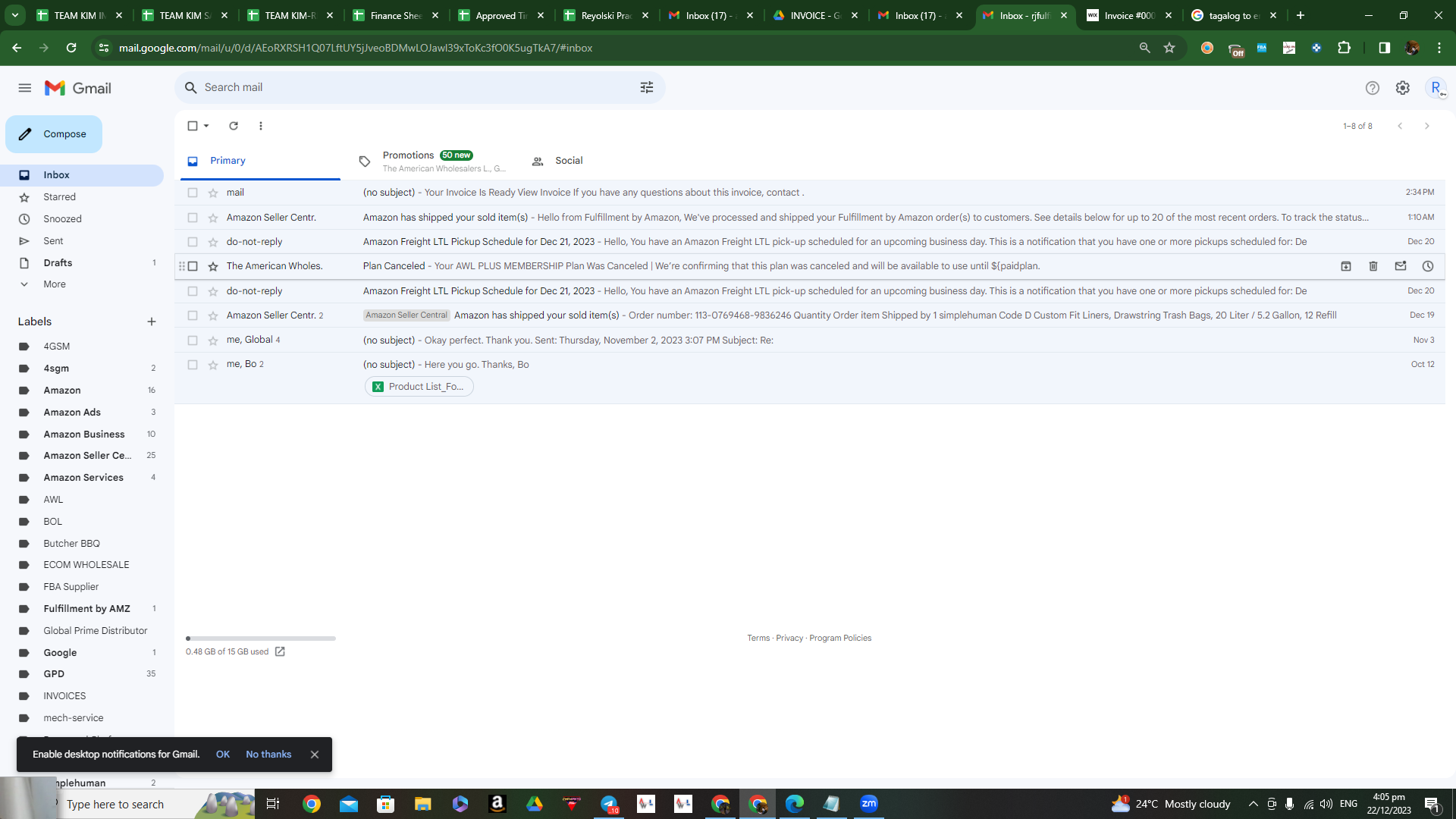Open Chrome tab search dropdown
The height and width of the screenshot is (819, 1456).
pos(15,15)
